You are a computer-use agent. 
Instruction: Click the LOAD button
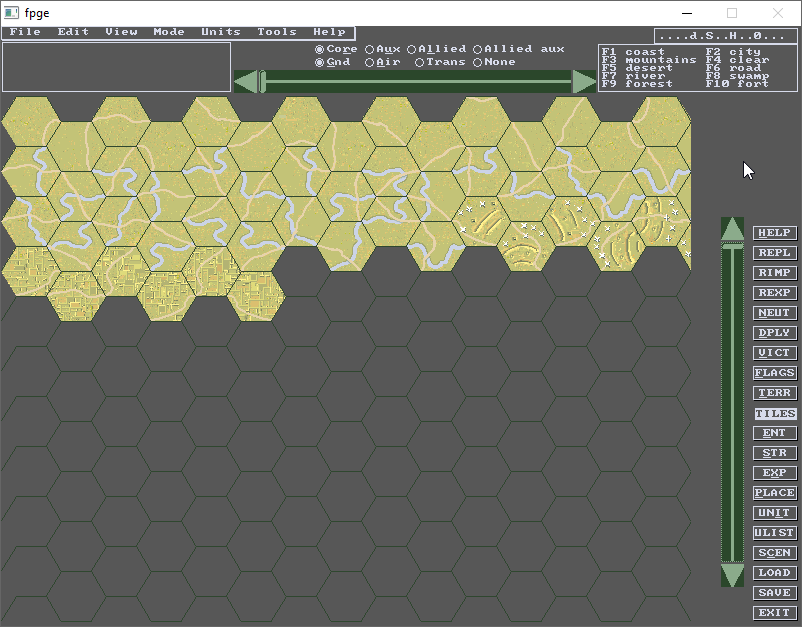pos(775,573)
